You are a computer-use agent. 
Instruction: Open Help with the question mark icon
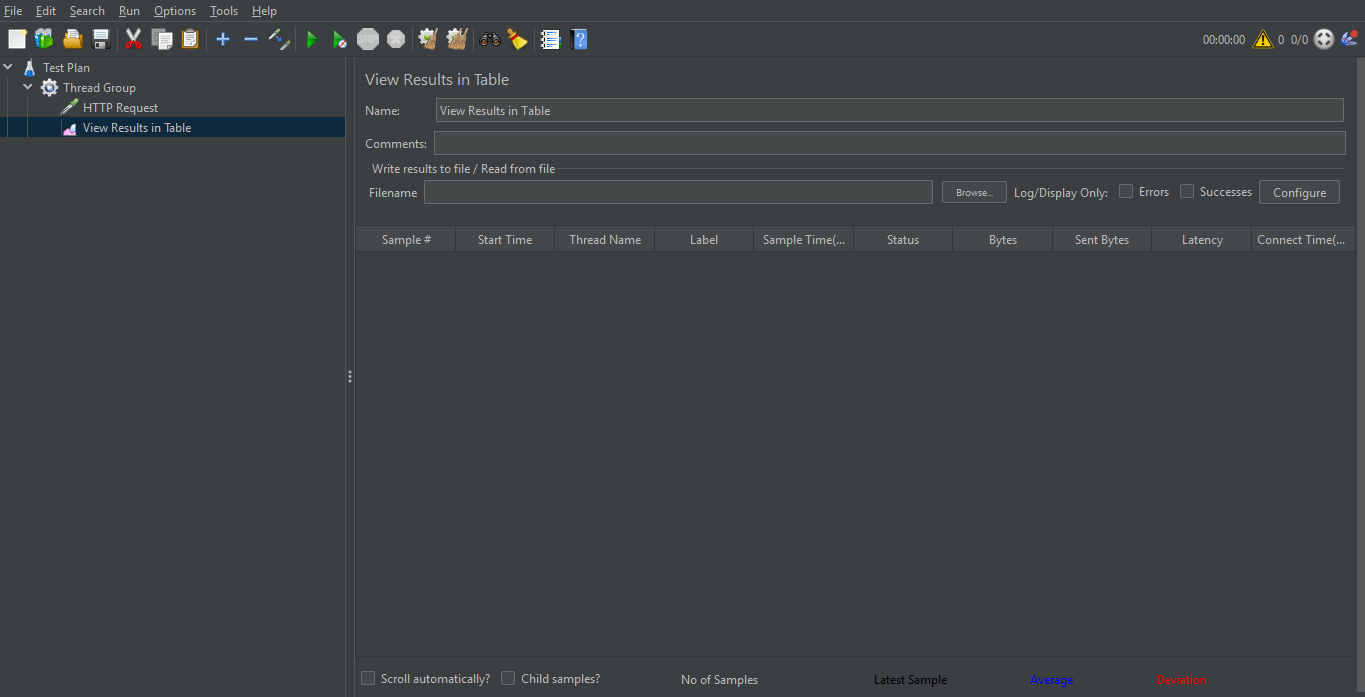click(579, 39)
